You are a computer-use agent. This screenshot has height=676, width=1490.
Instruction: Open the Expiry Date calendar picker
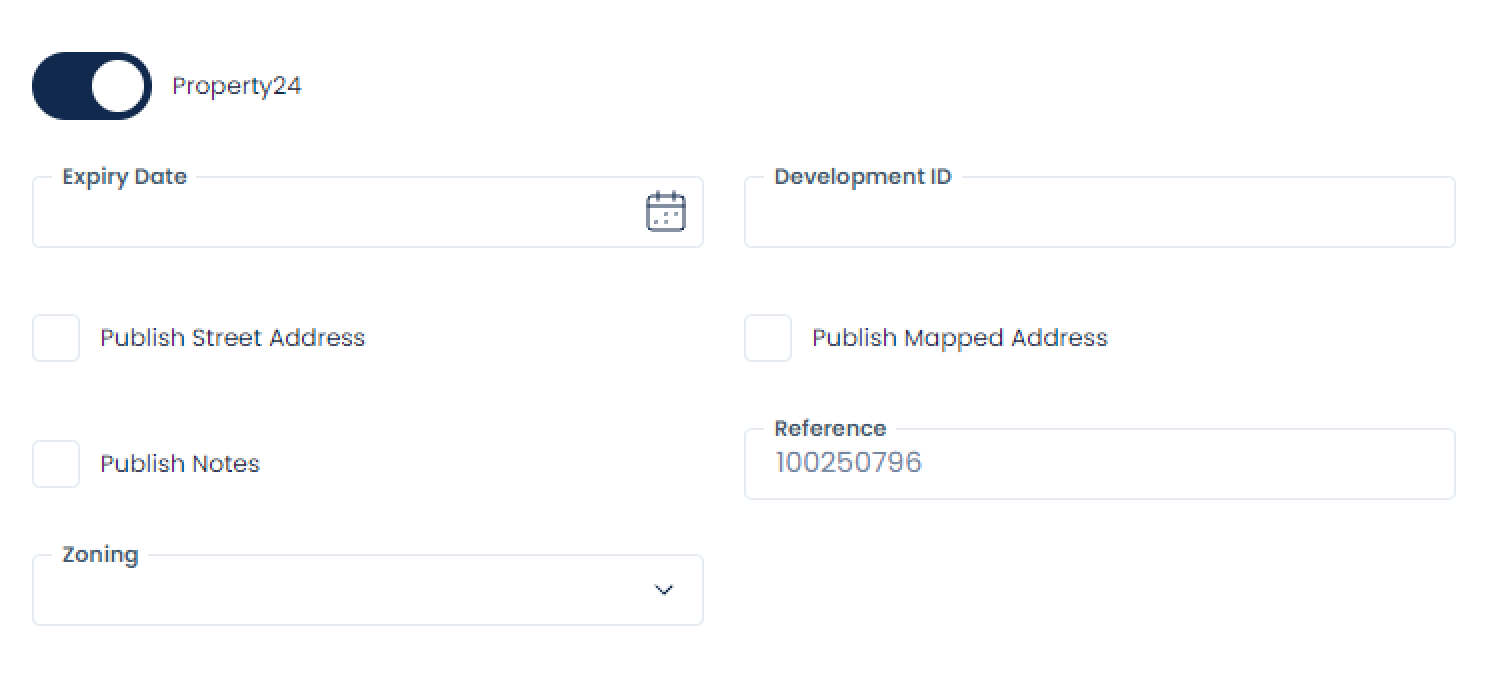point(665,212)
